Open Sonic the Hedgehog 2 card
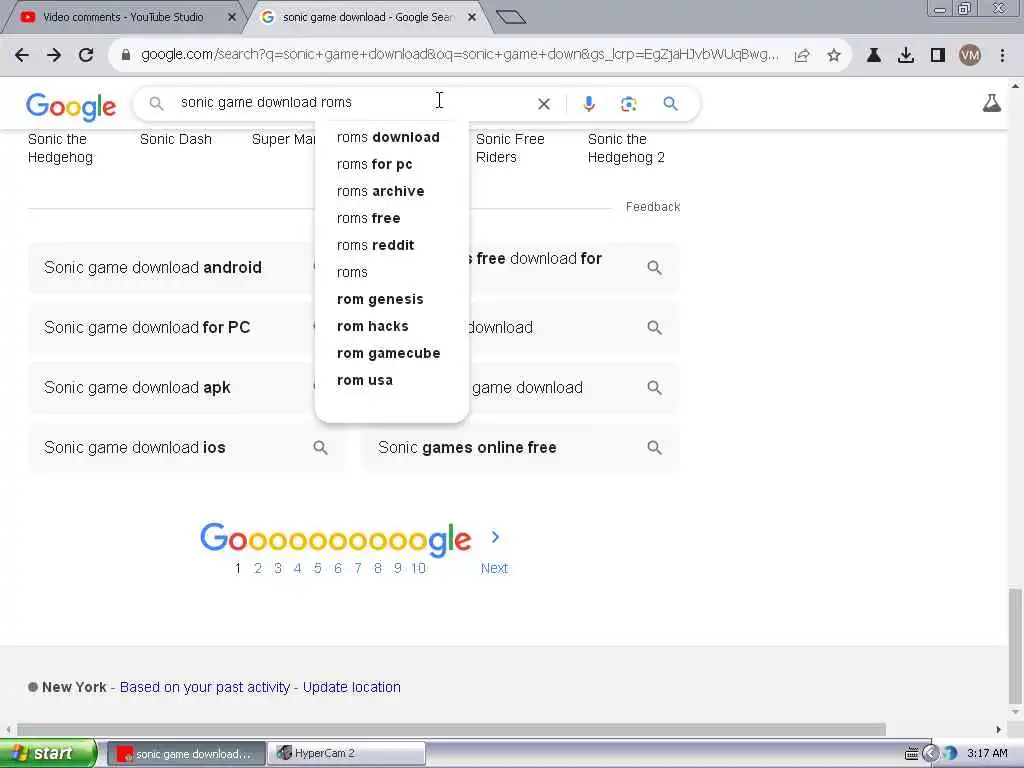The width and height of the screenshot is (1024, 768). click(626, 148)
